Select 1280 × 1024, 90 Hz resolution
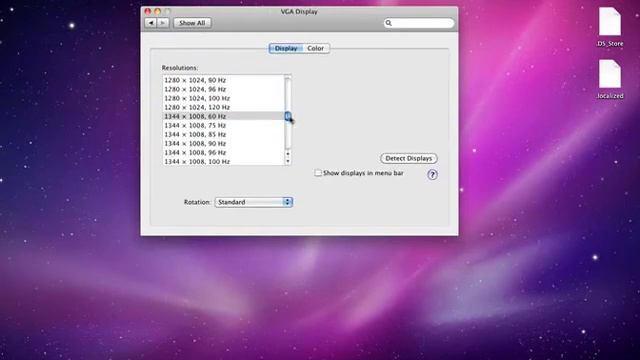The height and width of the screenshot is (360, 640). click(224, 80)
